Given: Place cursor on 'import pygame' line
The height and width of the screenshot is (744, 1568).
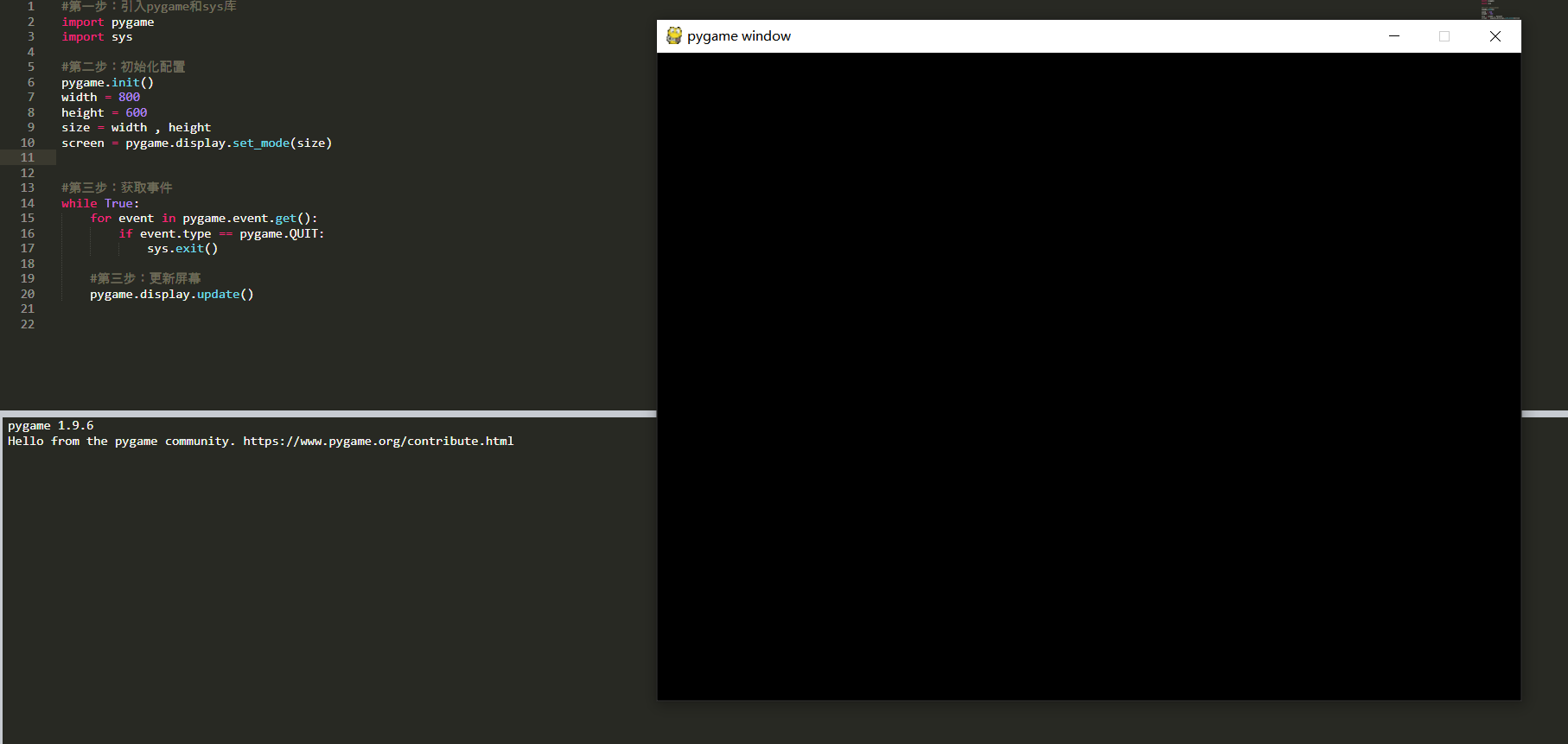Looking at the screenshot, I should (108, 22).
